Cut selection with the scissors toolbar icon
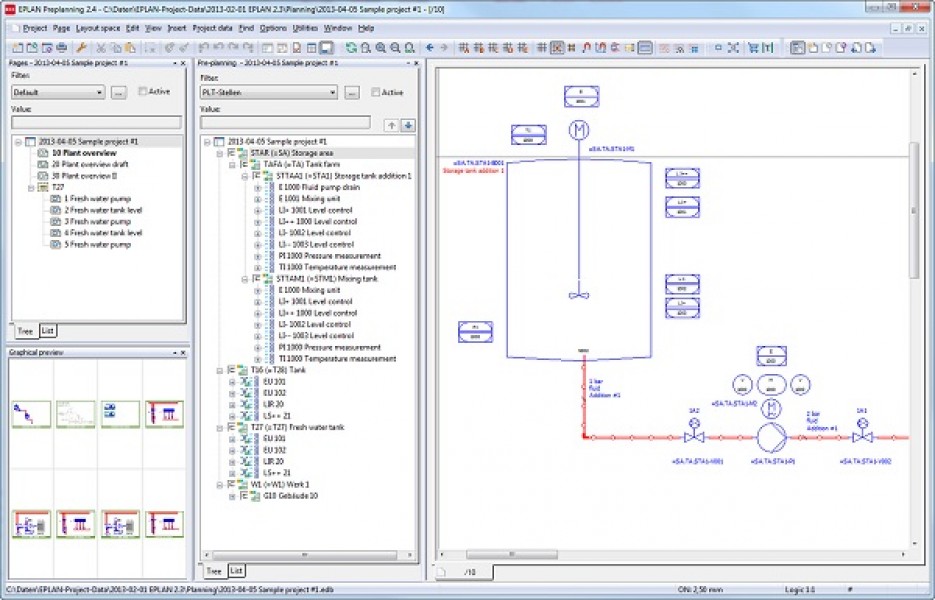Screen dimensions: 935x600 point(100,47)
